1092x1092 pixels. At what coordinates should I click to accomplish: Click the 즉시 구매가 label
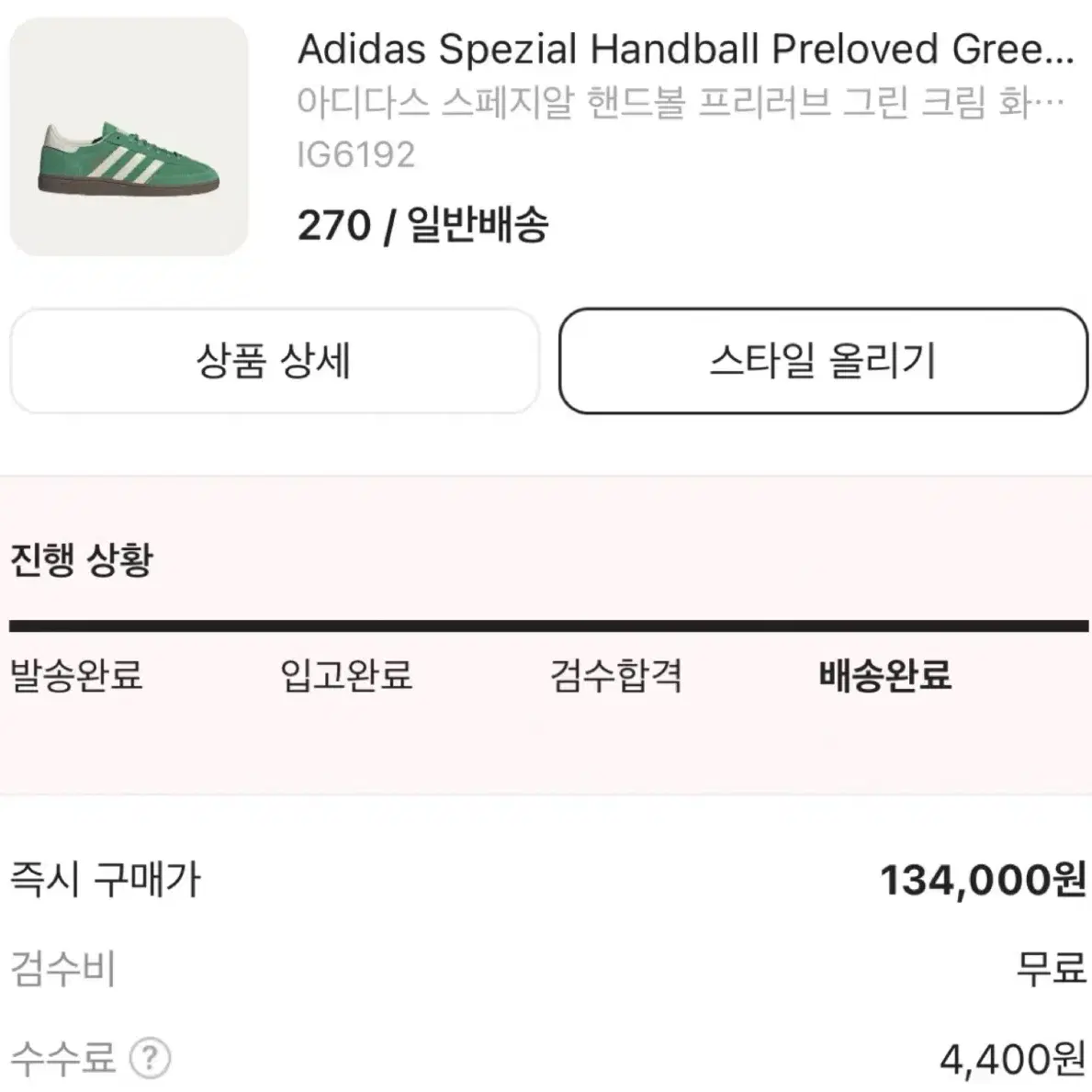point(106,880)
